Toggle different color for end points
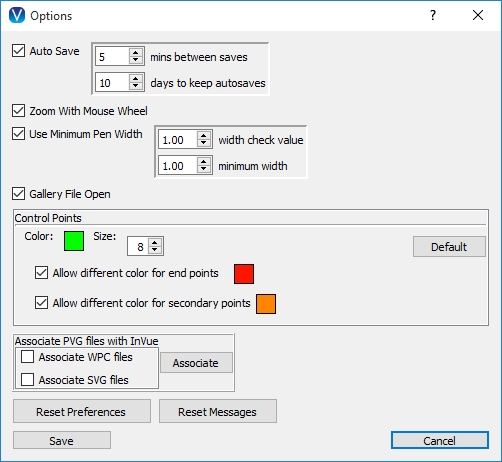 41,273
